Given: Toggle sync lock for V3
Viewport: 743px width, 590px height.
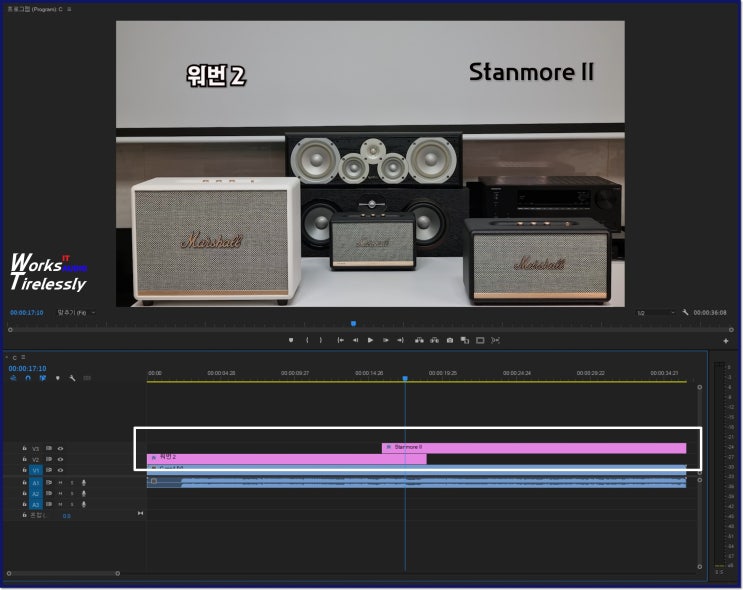Looking at the screenshot, I should pos(49,448).
